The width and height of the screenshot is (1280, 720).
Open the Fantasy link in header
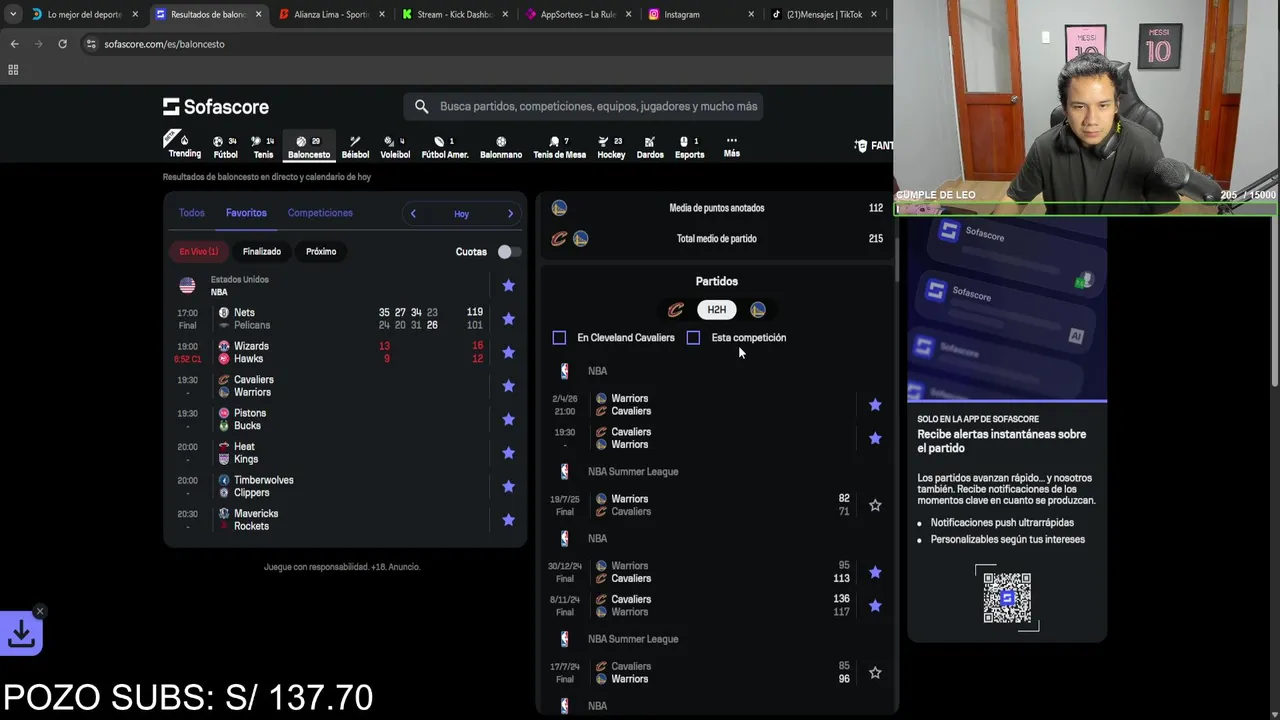tap(874, 146)
